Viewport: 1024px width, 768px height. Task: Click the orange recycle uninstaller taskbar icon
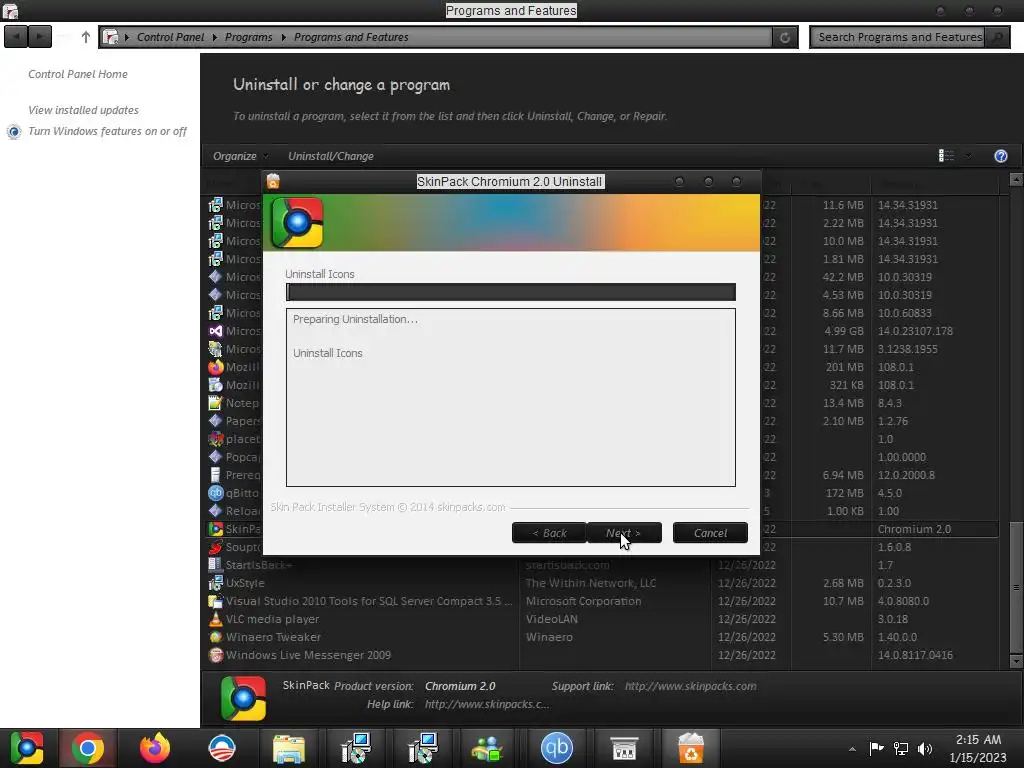click(x=690, y=748)
